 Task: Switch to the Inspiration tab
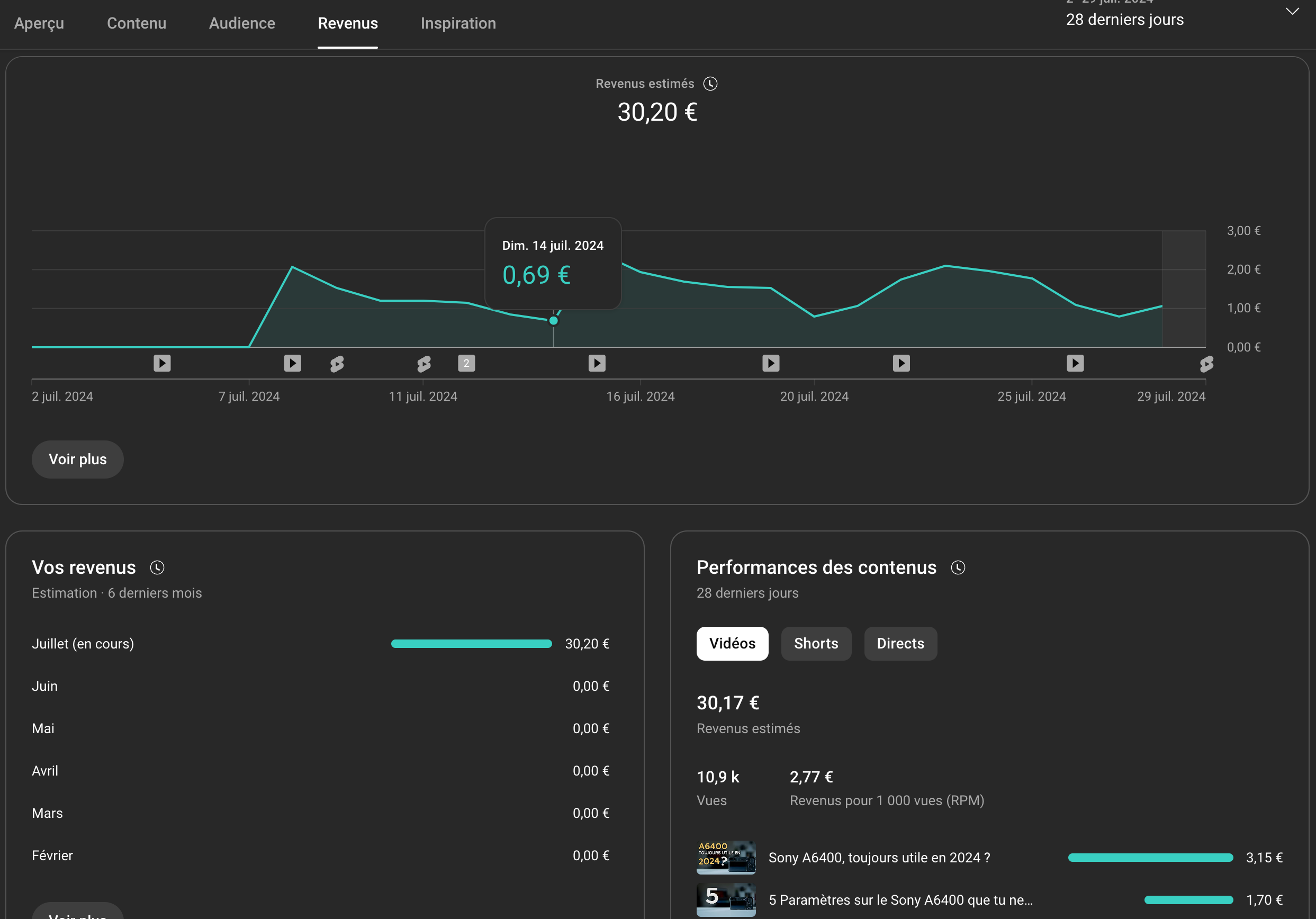click(x=458, y=23)
